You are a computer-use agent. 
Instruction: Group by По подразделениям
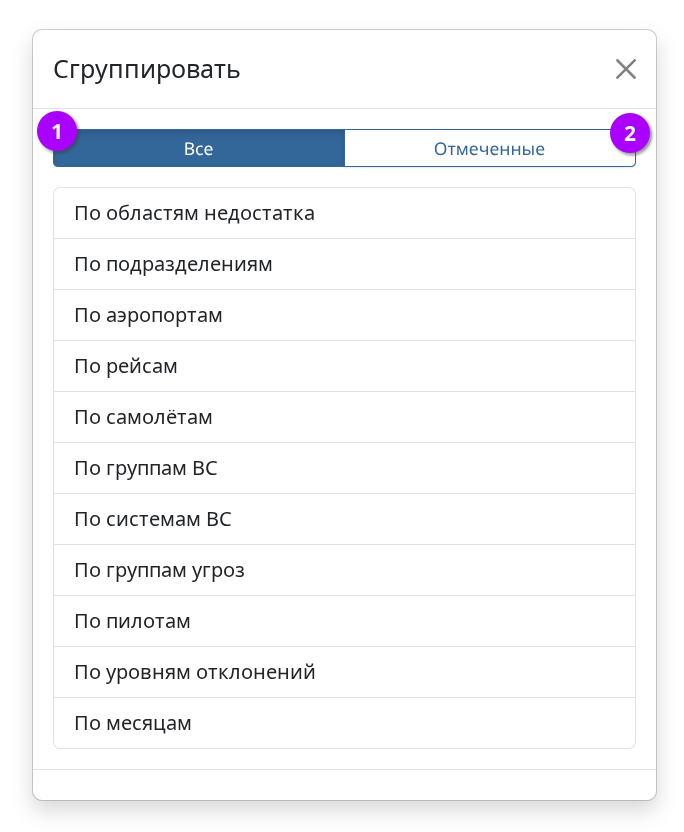click(344, 264)
